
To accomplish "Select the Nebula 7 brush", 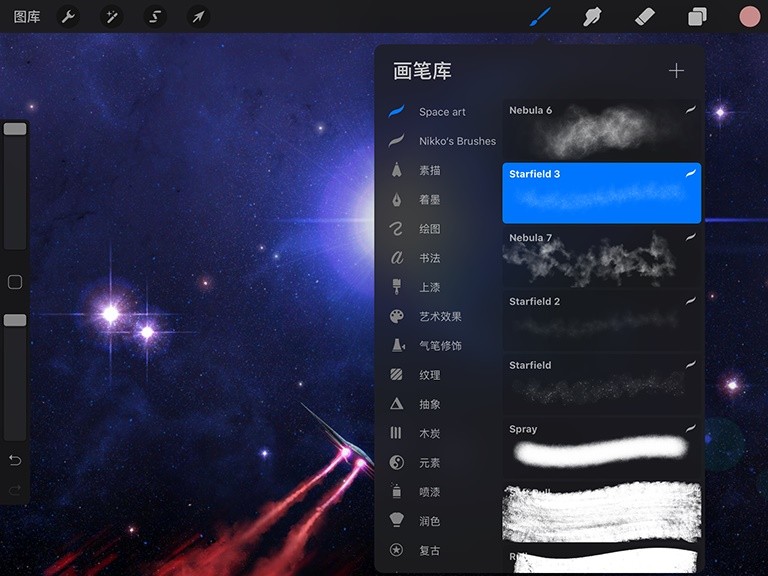I will [x=601, y=257].
